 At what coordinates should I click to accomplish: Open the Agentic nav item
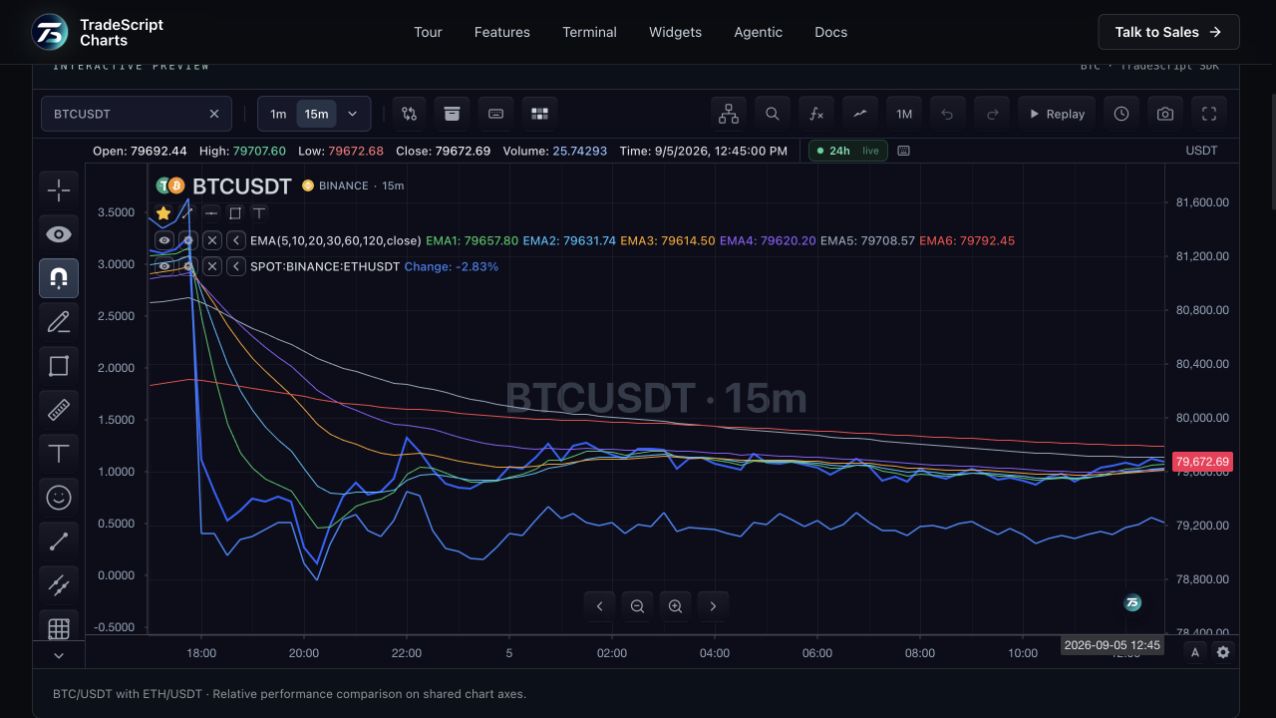(758, 32)
